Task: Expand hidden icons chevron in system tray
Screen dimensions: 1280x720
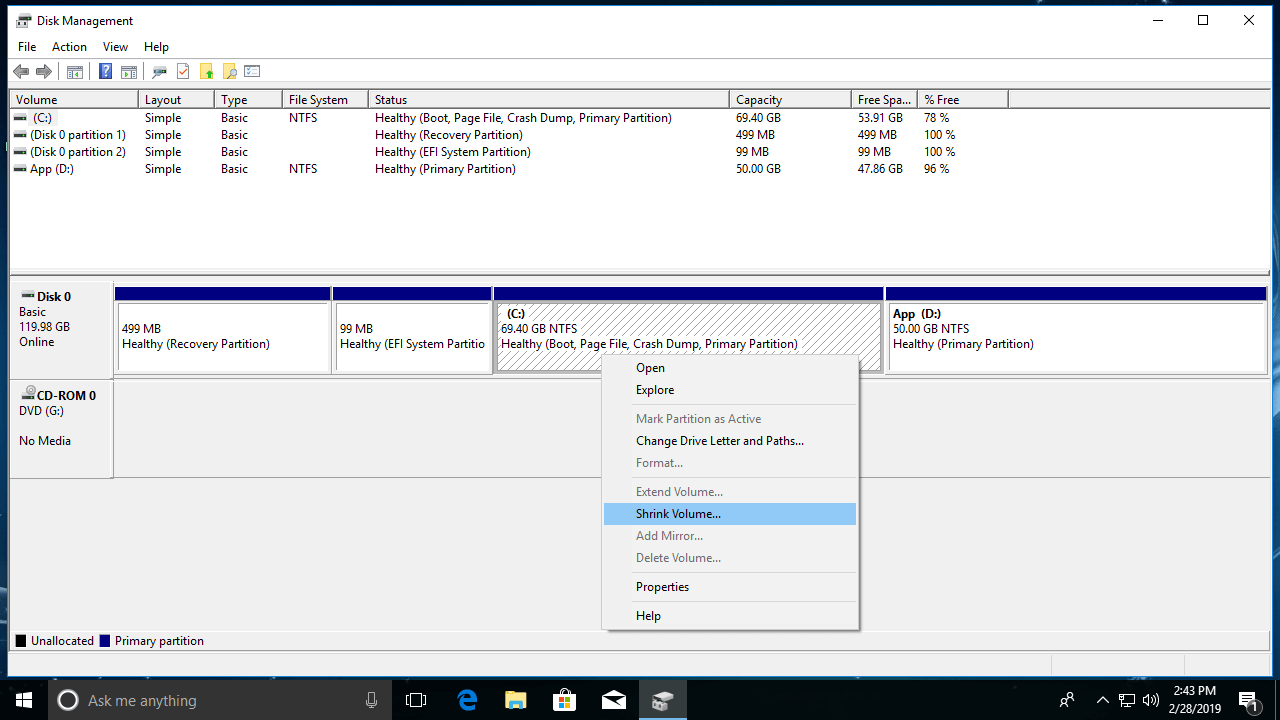Action: click(x=1101, y=700)
